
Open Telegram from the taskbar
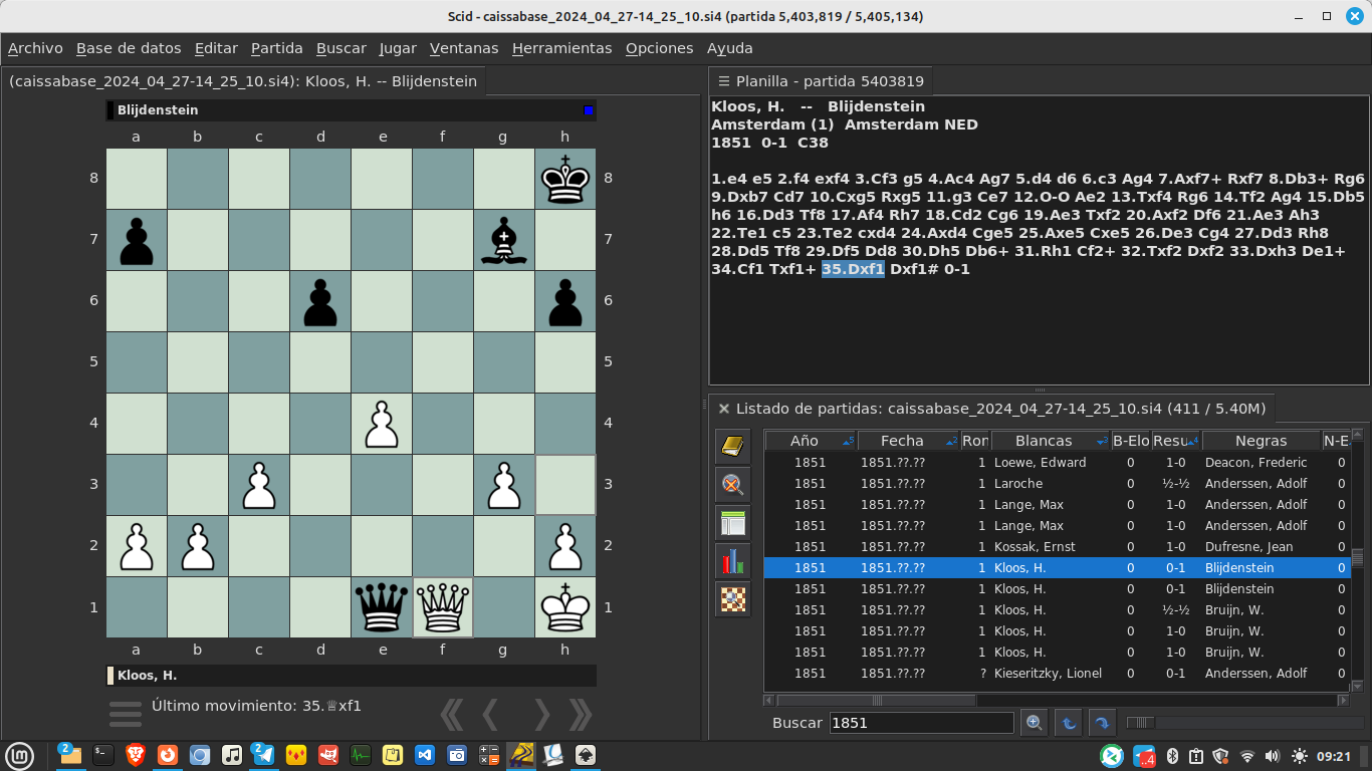pyautogui.click(x=264, y=755)
